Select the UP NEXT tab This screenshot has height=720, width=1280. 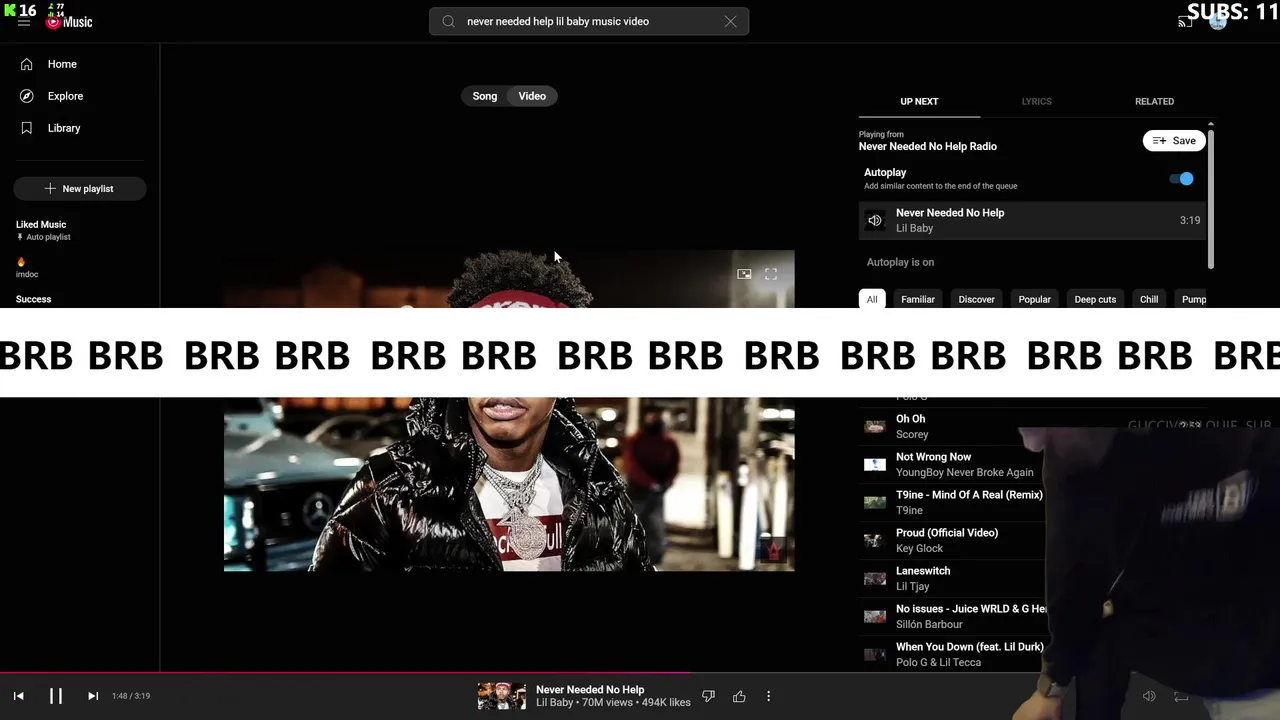point(919,101)
